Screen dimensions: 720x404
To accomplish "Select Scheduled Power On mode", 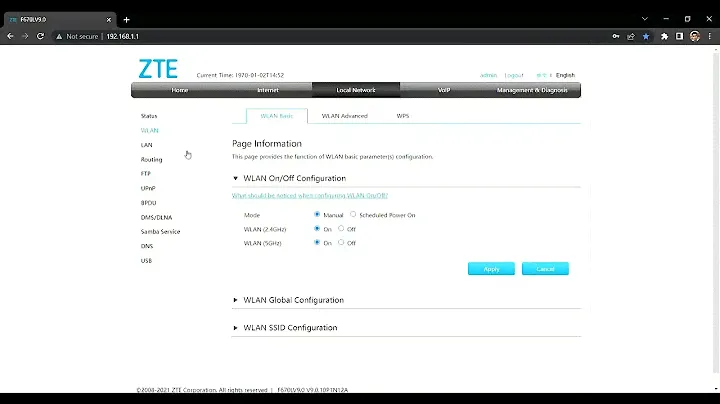I will pos(353,214).
